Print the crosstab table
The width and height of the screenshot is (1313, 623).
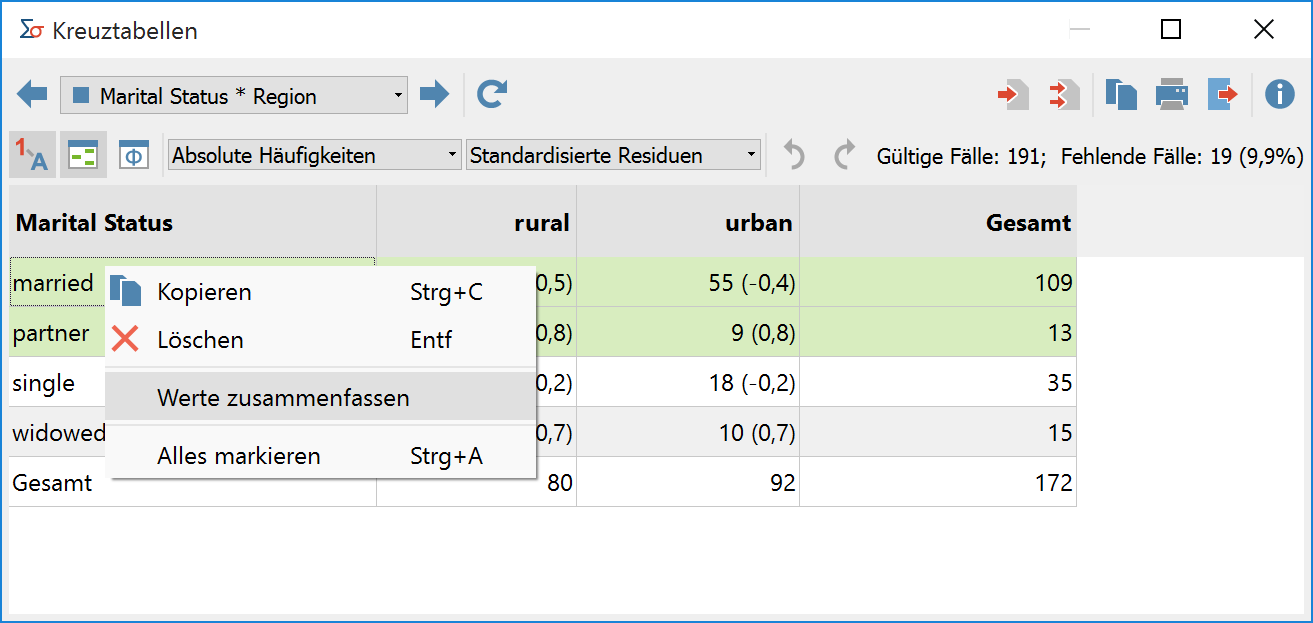1171,95
